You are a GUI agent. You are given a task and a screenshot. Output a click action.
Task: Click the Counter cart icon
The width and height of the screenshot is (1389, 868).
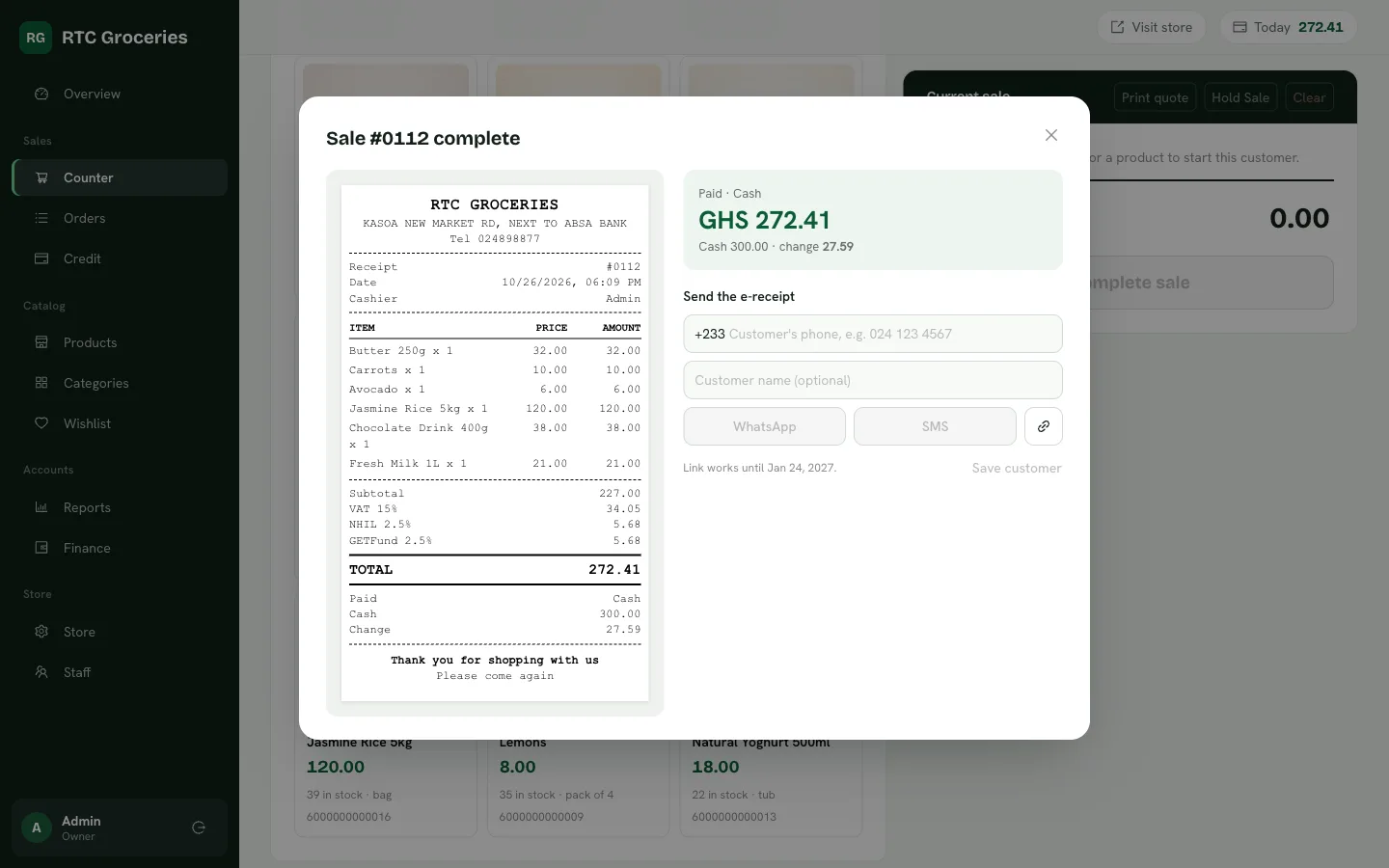click(x=41, y=177)
